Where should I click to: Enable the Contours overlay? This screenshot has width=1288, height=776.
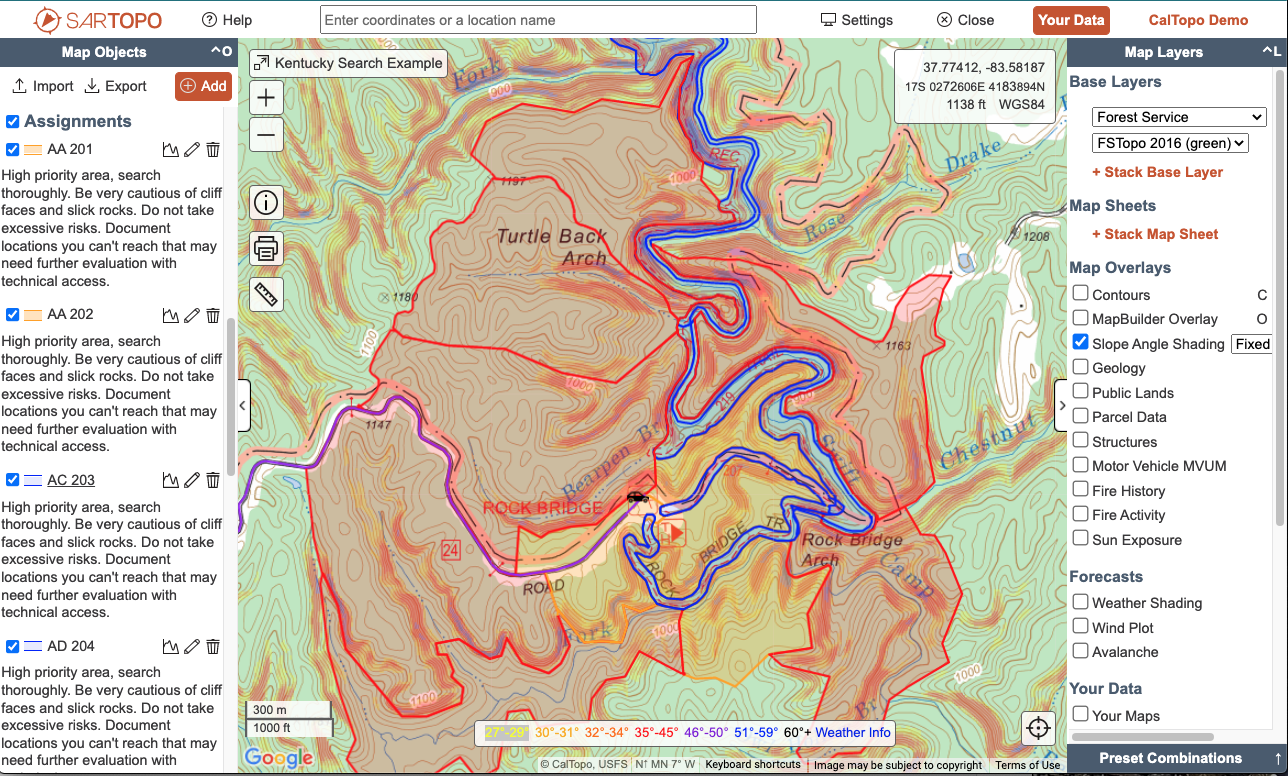pos(1081,293)
